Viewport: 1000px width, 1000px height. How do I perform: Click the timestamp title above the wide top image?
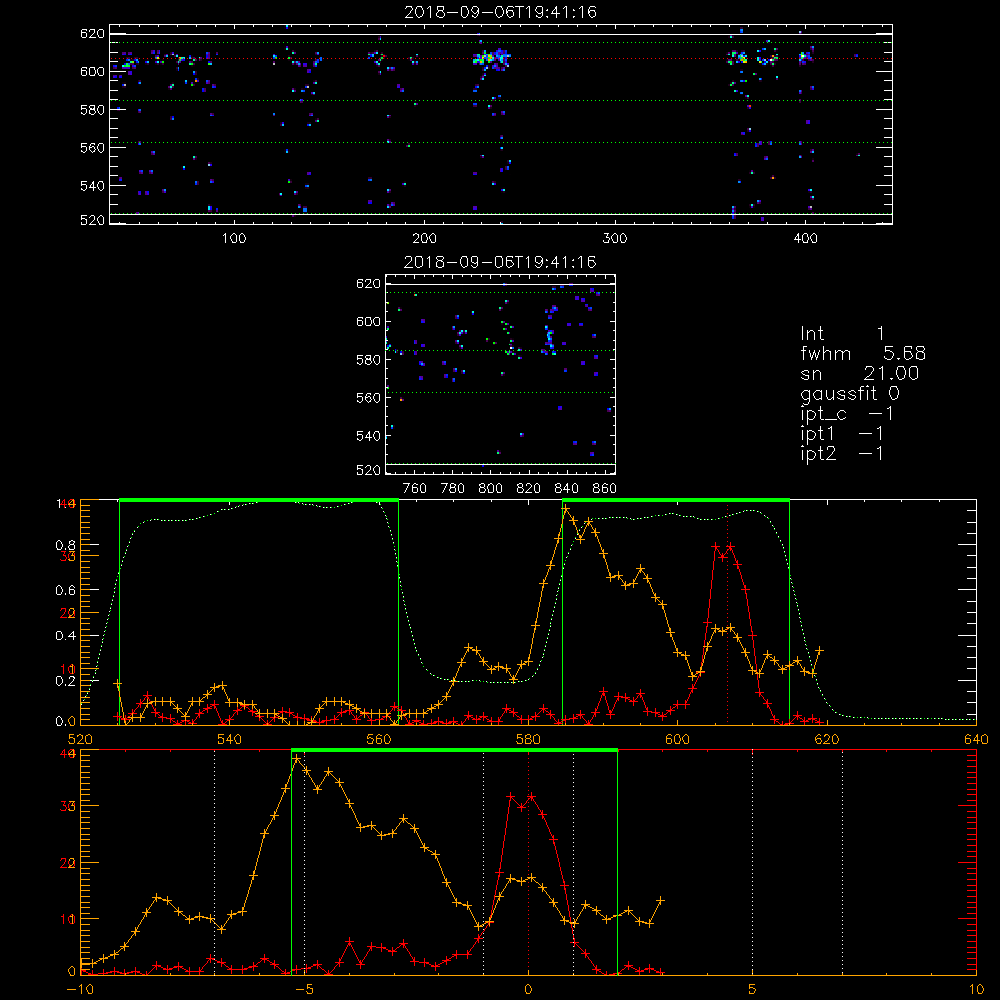pyautogui.click(x=501, y=12)
